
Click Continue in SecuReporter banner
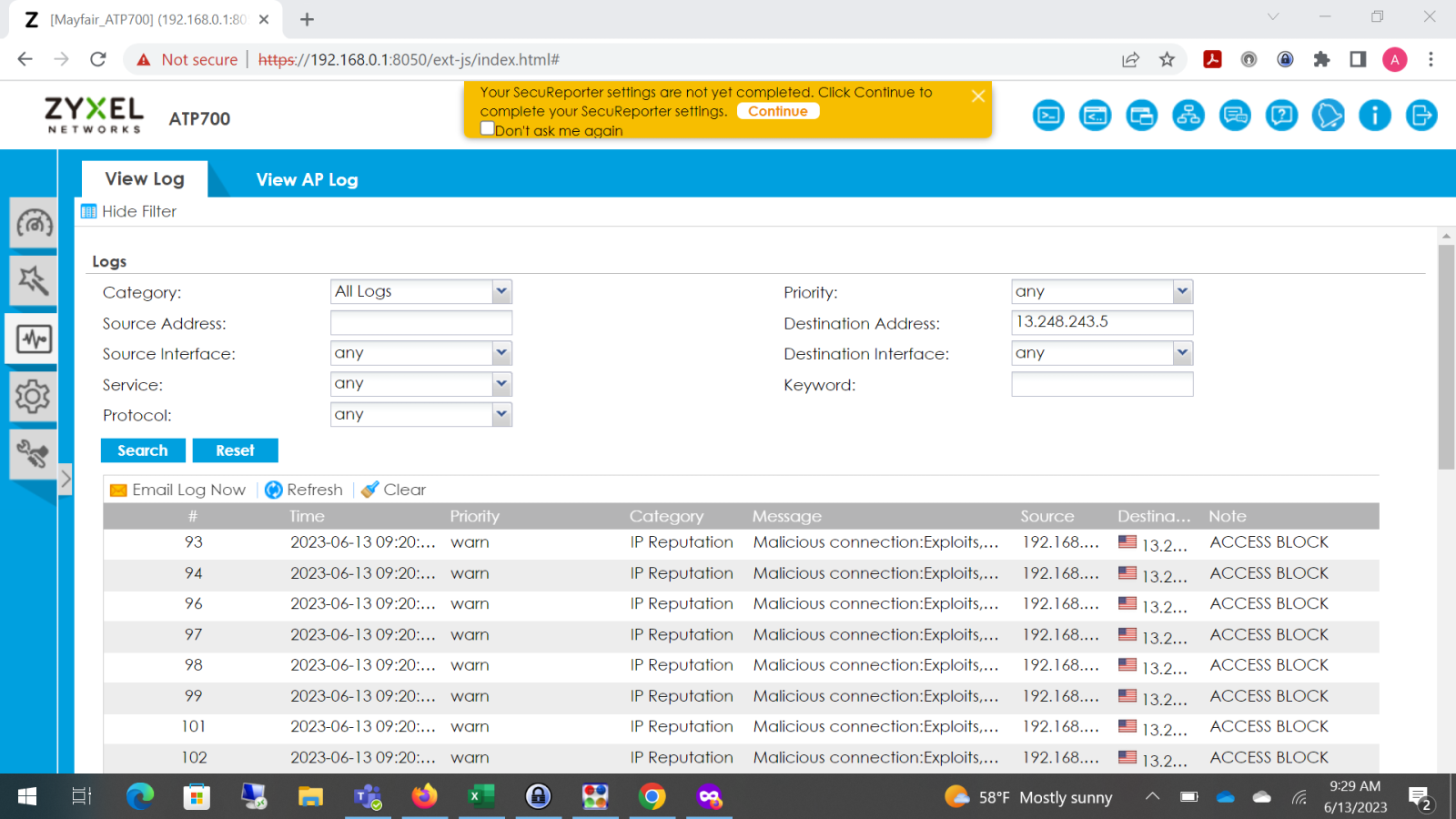778,111
